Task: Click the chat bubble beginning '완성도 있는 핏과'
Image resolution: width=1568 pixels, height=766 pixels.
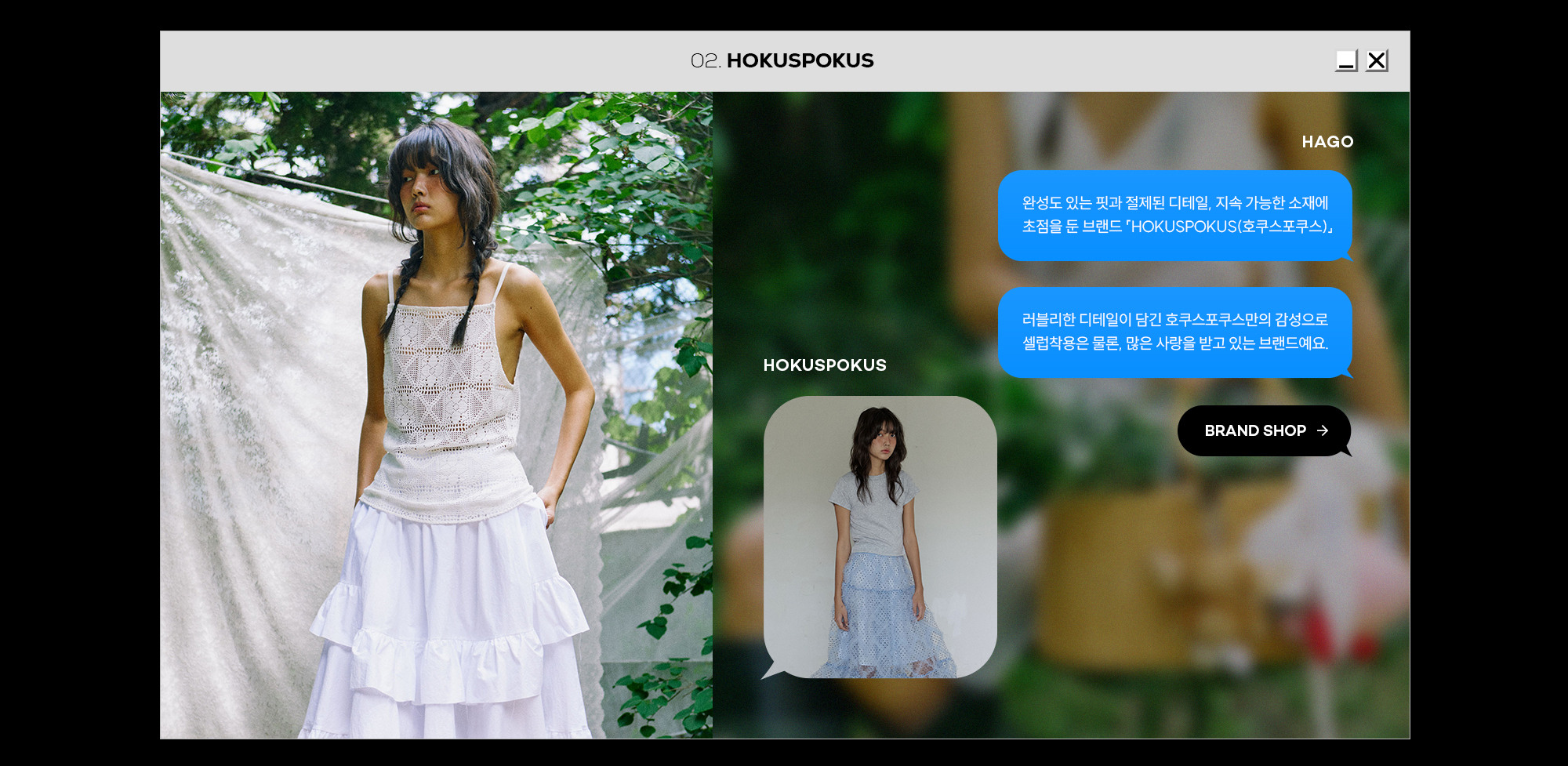Action: pos(1174,216)
